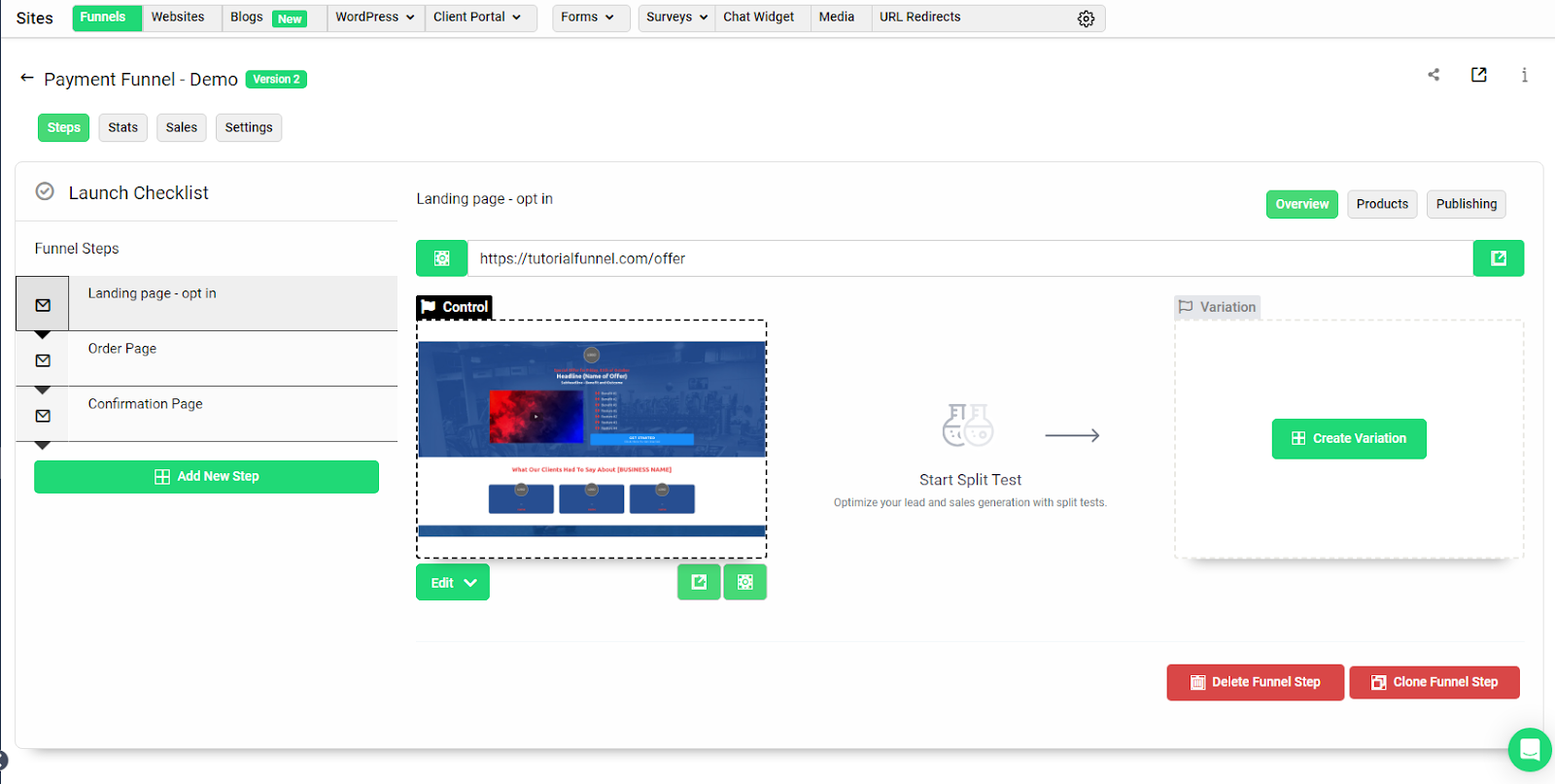Click the Create Variation button
This screenshot has height=784, width=1555.
click(1348, 439)
